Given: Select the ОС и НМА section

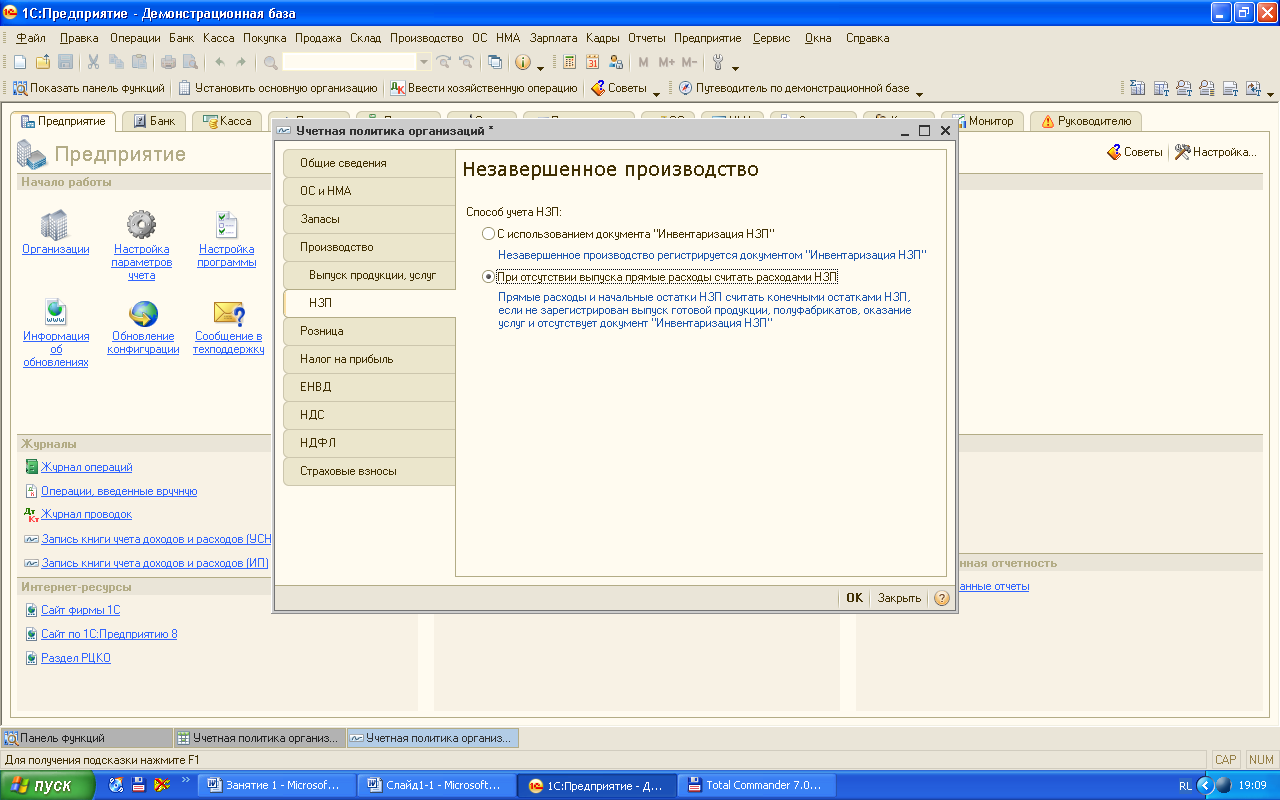Looking at the screenshot, I should click(369, 191).
